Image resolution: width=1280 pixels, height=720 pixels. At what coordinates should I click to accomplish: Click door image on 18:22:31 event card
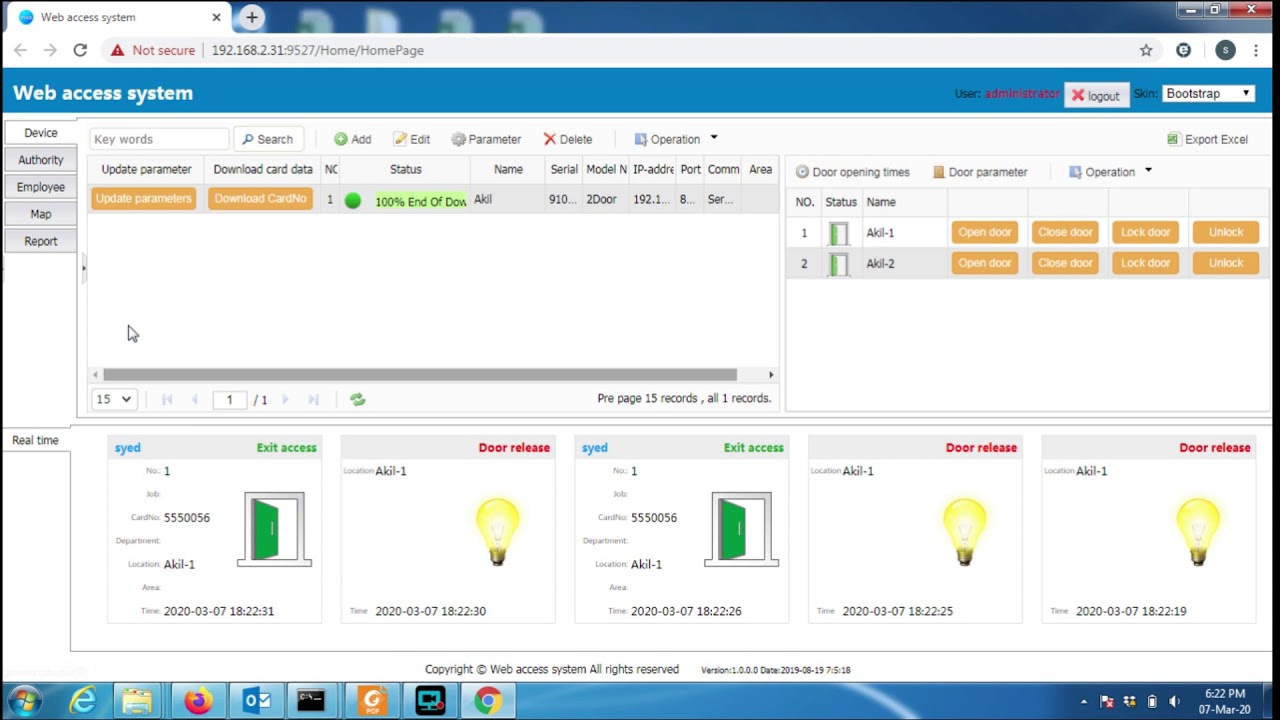274,529
